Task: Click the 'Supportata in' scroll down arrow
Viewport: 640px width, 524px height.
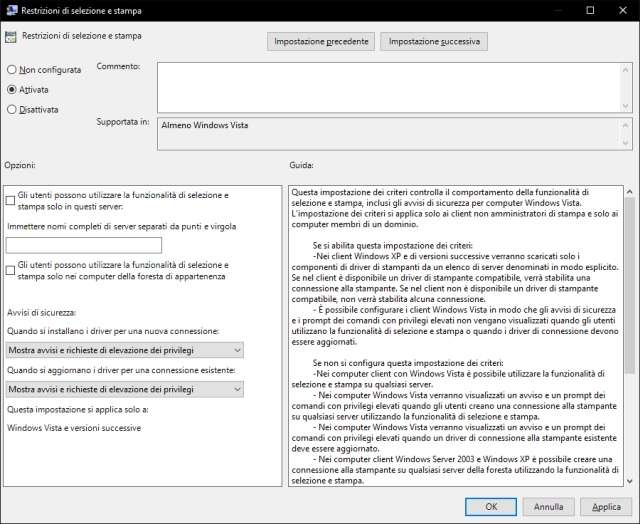Action: click(x=625, y=143)
